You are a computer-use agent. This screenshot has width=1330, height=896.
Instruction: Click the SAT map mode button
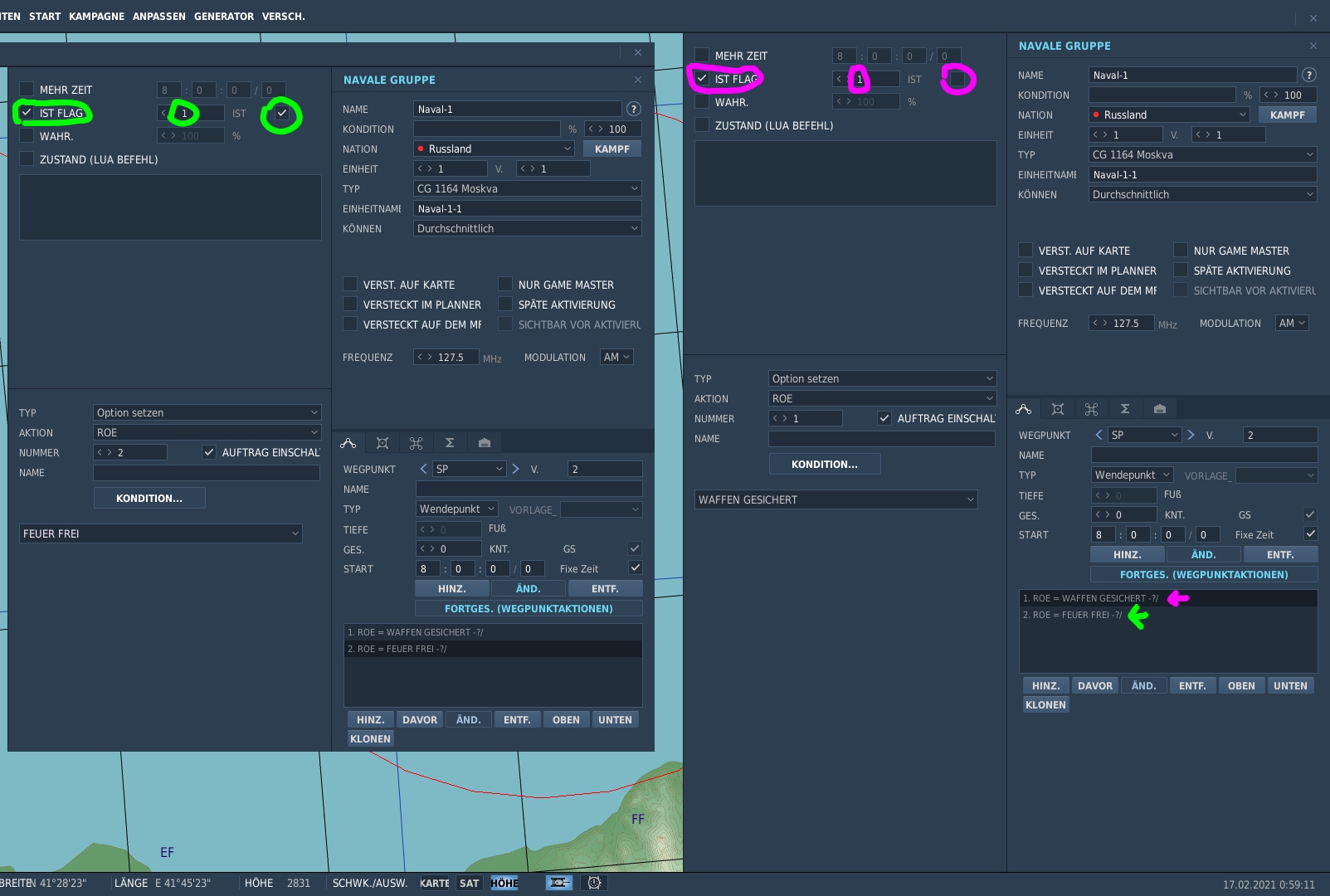pyautogui.click(x=470, y=883)
